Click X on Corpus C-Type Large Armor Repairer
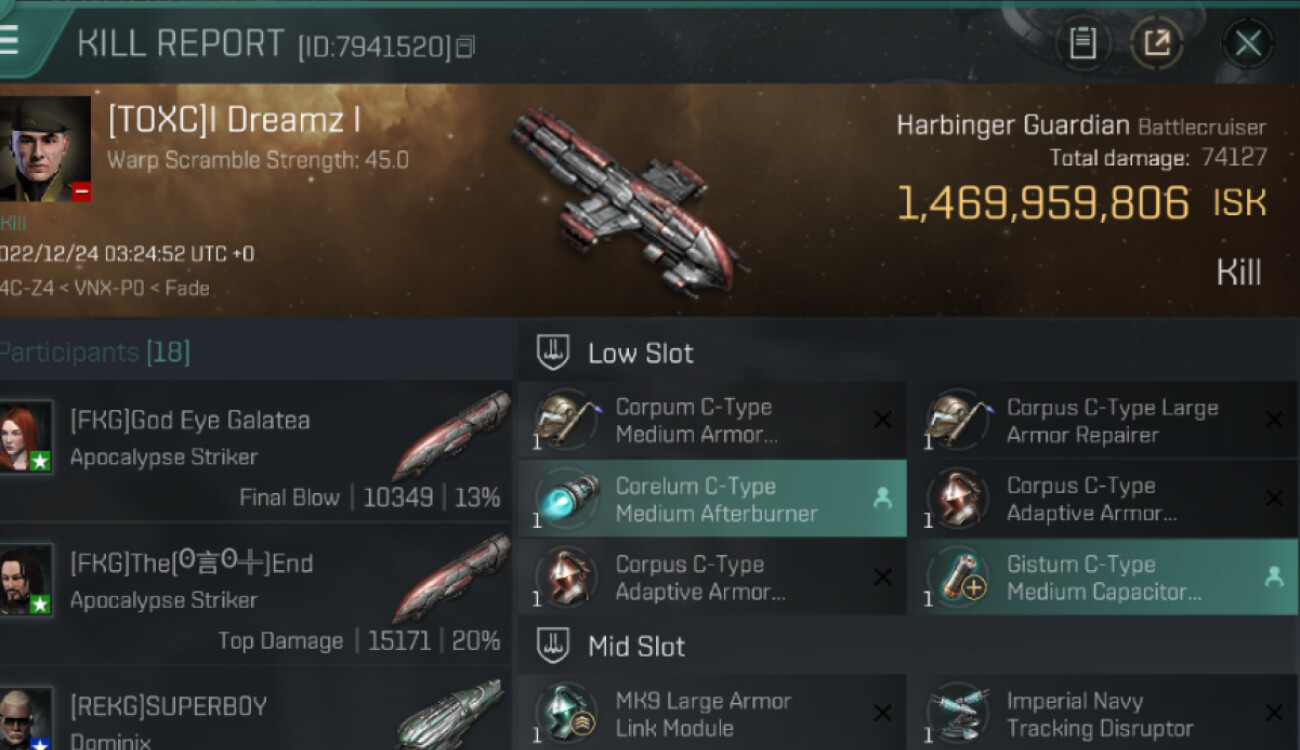The height and width of the screenshot is (750, 1300). pos(1274,420)
